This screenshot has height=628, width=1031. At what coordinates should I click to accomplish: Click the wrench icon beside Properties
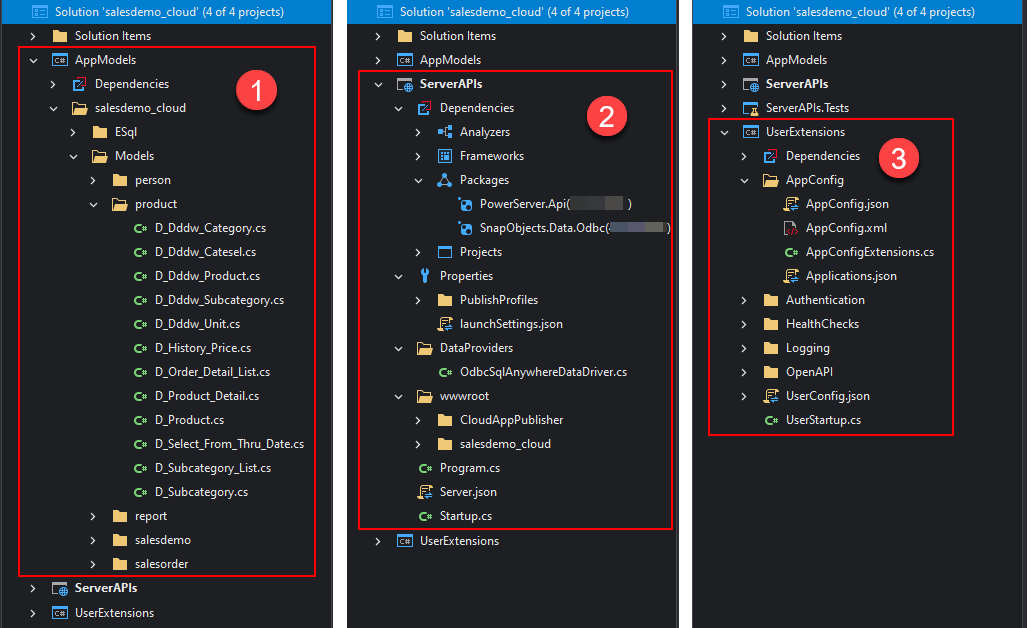pyautogui.click(x=425, y=276)
